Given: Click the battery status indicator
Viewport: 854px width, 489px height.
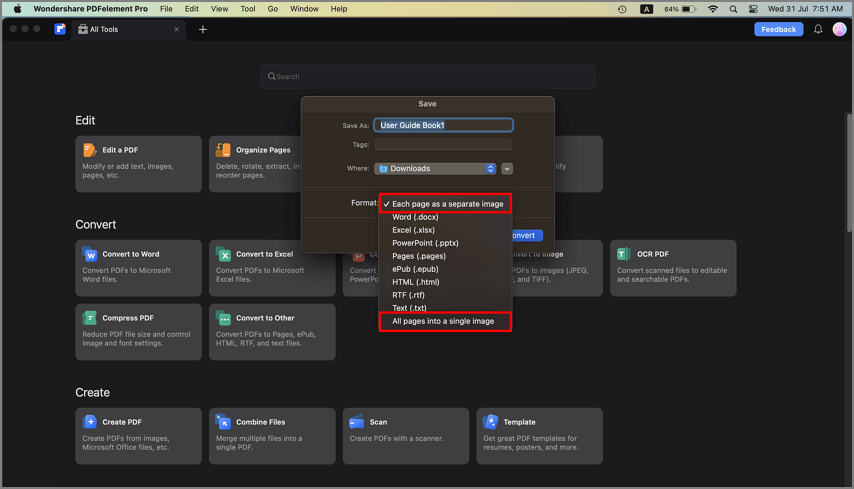Looking at the screenshot, I should click(x=680, y=9).
